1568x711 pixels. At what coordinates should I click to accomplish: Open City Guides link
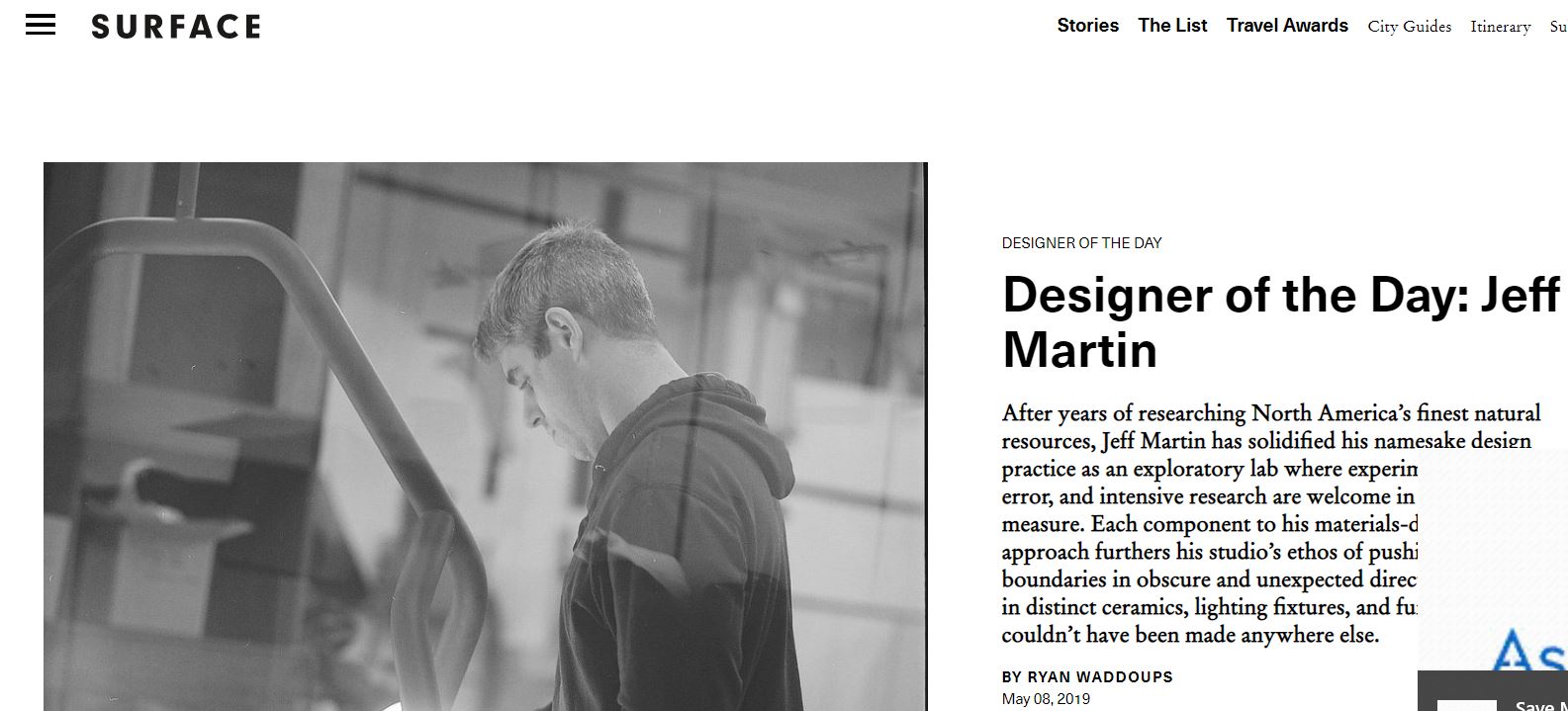tap(1409, 27)
